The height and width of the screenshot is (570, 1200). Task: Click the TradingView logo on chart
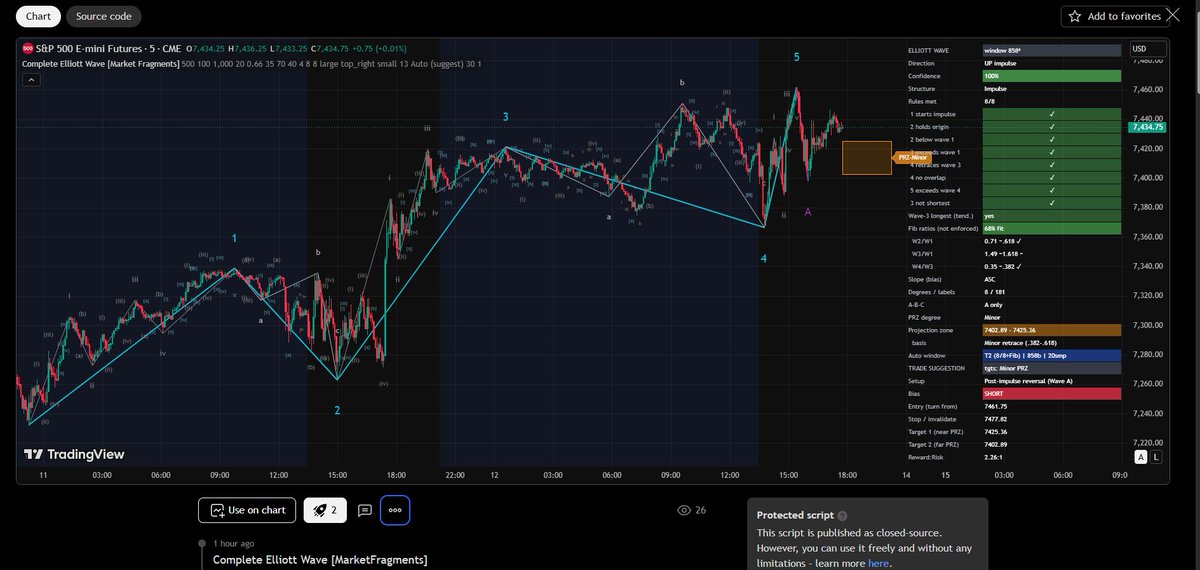(74, 454)
